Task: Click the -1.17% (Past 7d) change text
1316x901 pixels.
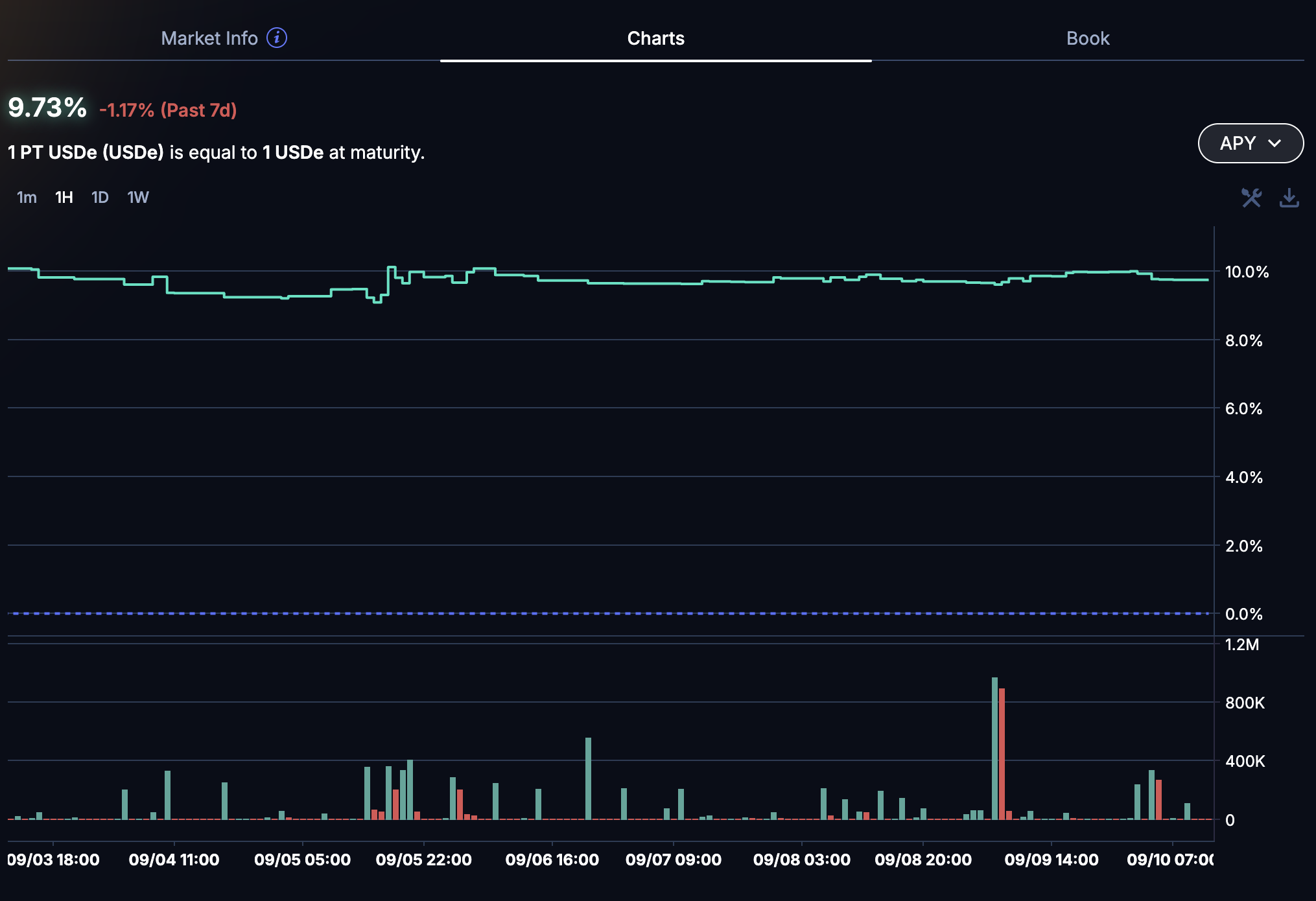Action: (168, 110)
